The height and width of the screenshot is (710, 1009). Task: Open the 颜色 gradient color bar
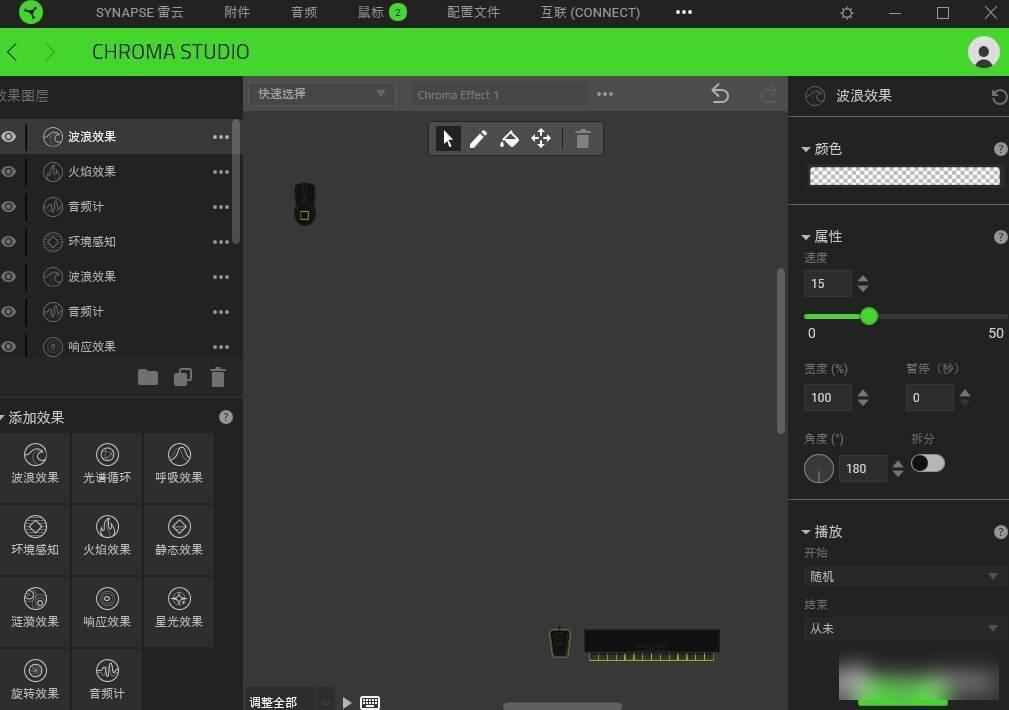[x=904, y=176]
